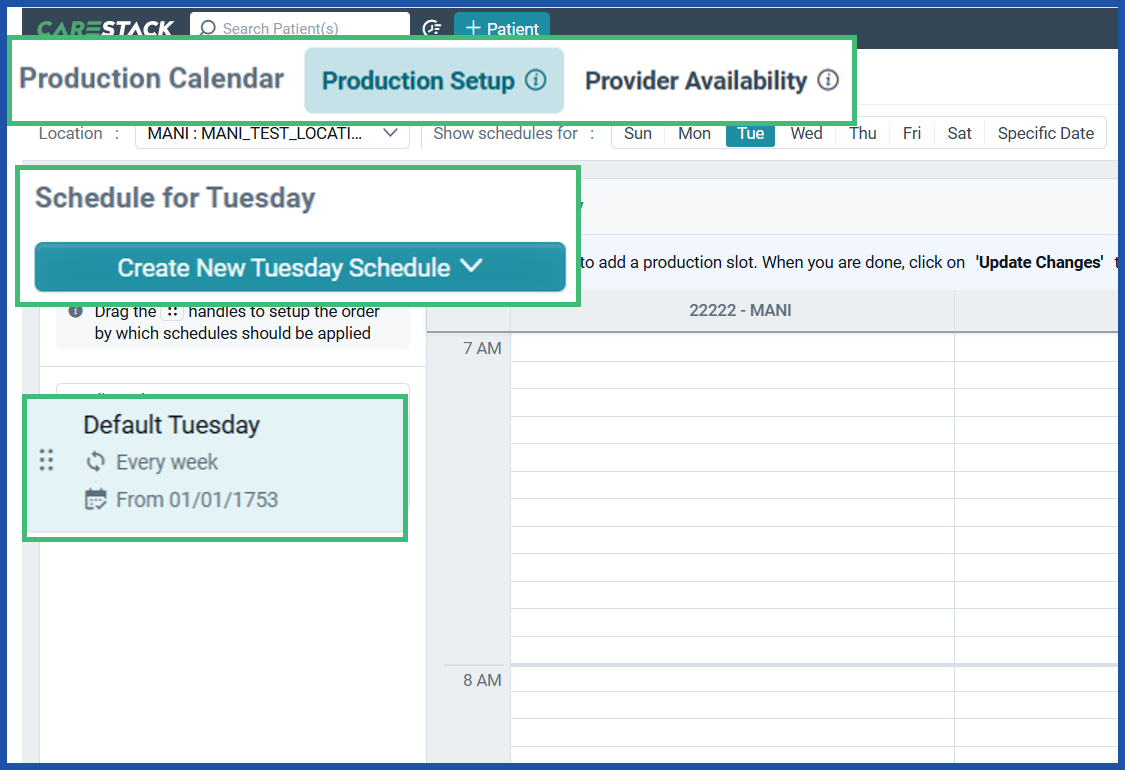The height and width of the screenshot is (770, 1125).
Task: Select Sunday in the schedule day selector
Action: [x=638, y=132]
